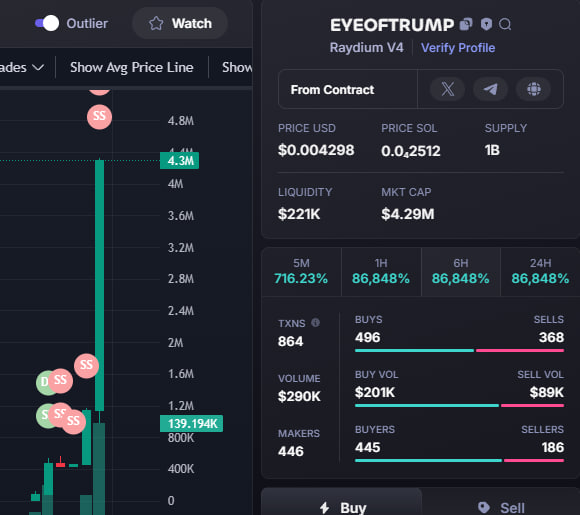The height and width of the screenshot is (515, 580).
Task: Click sellers count 186
Action: point(553,447)
